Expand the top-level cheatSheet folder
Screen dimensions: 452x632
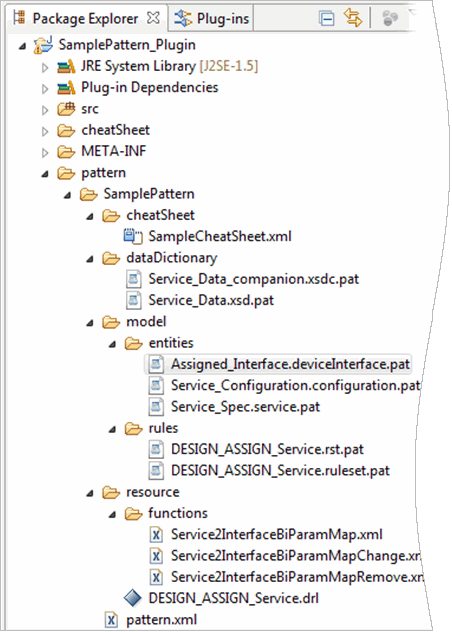[x=45, y=132]
